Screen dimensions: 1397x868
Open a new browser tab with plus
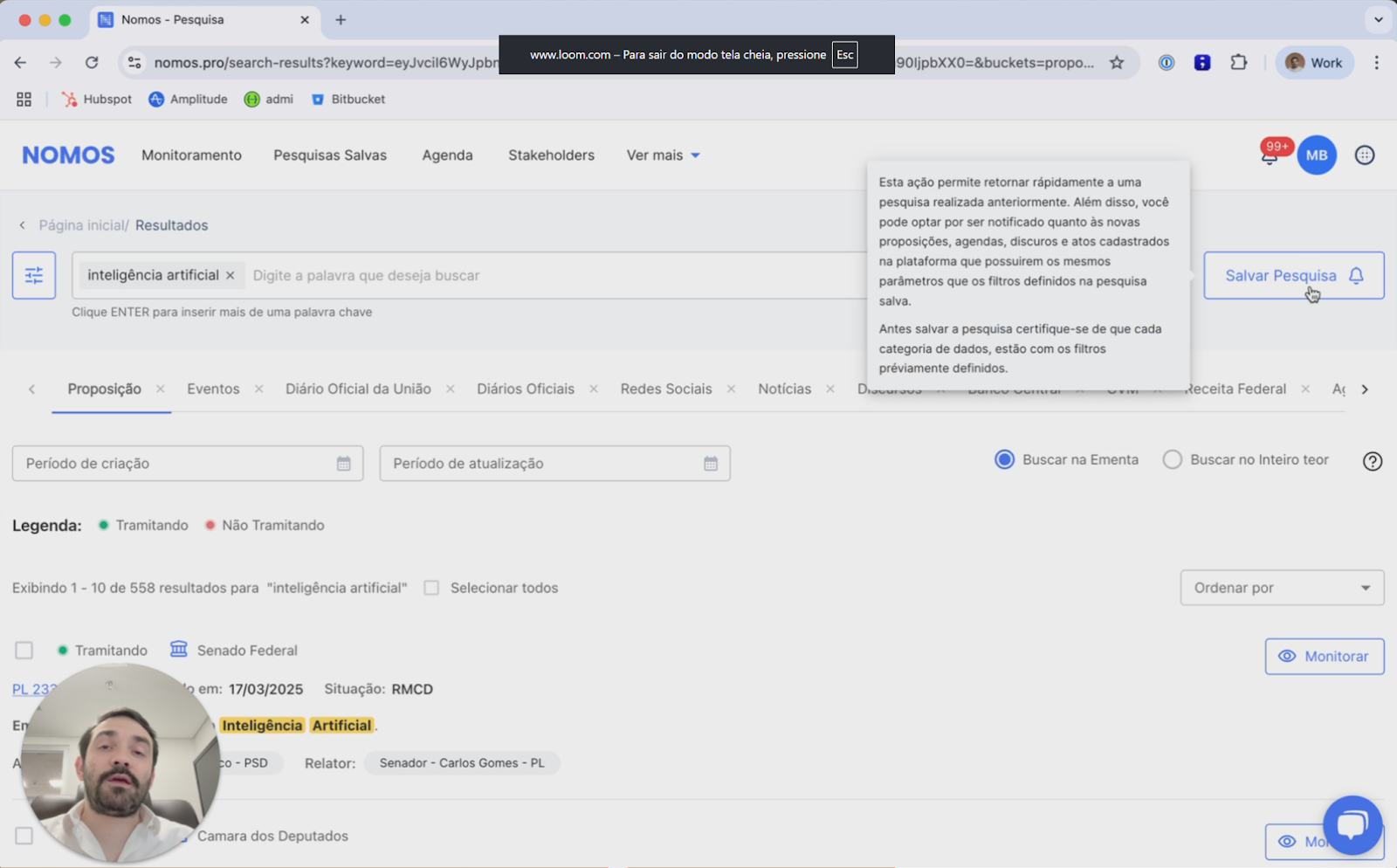tap(341, 19)
